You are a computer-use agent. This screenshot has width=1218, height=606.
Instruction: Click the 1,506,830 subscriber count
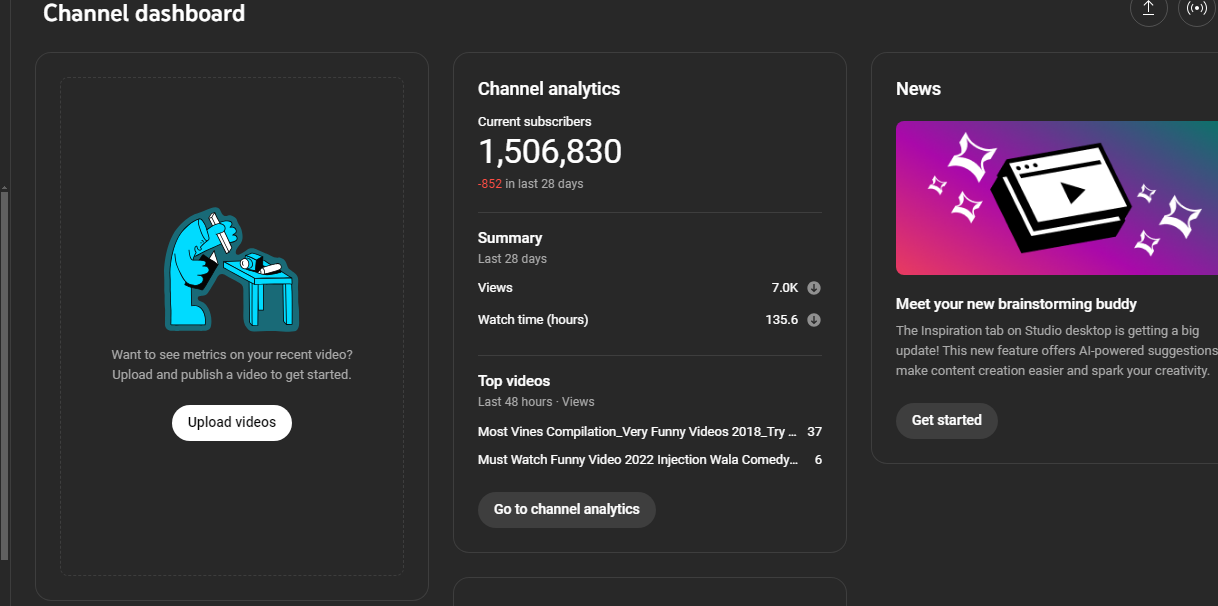click(549, 152)
